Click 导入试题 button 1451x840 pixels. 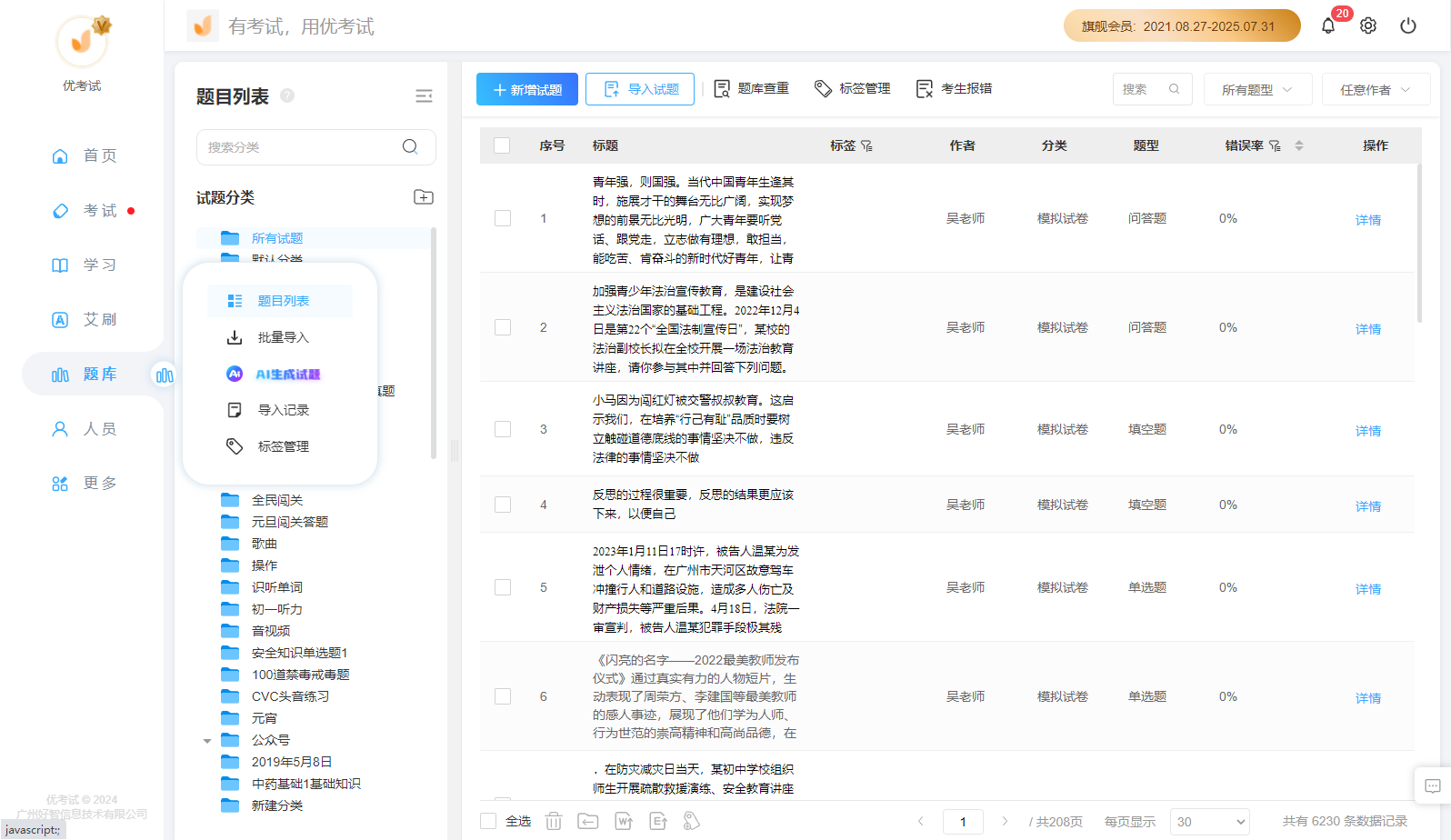click(640, 89)
